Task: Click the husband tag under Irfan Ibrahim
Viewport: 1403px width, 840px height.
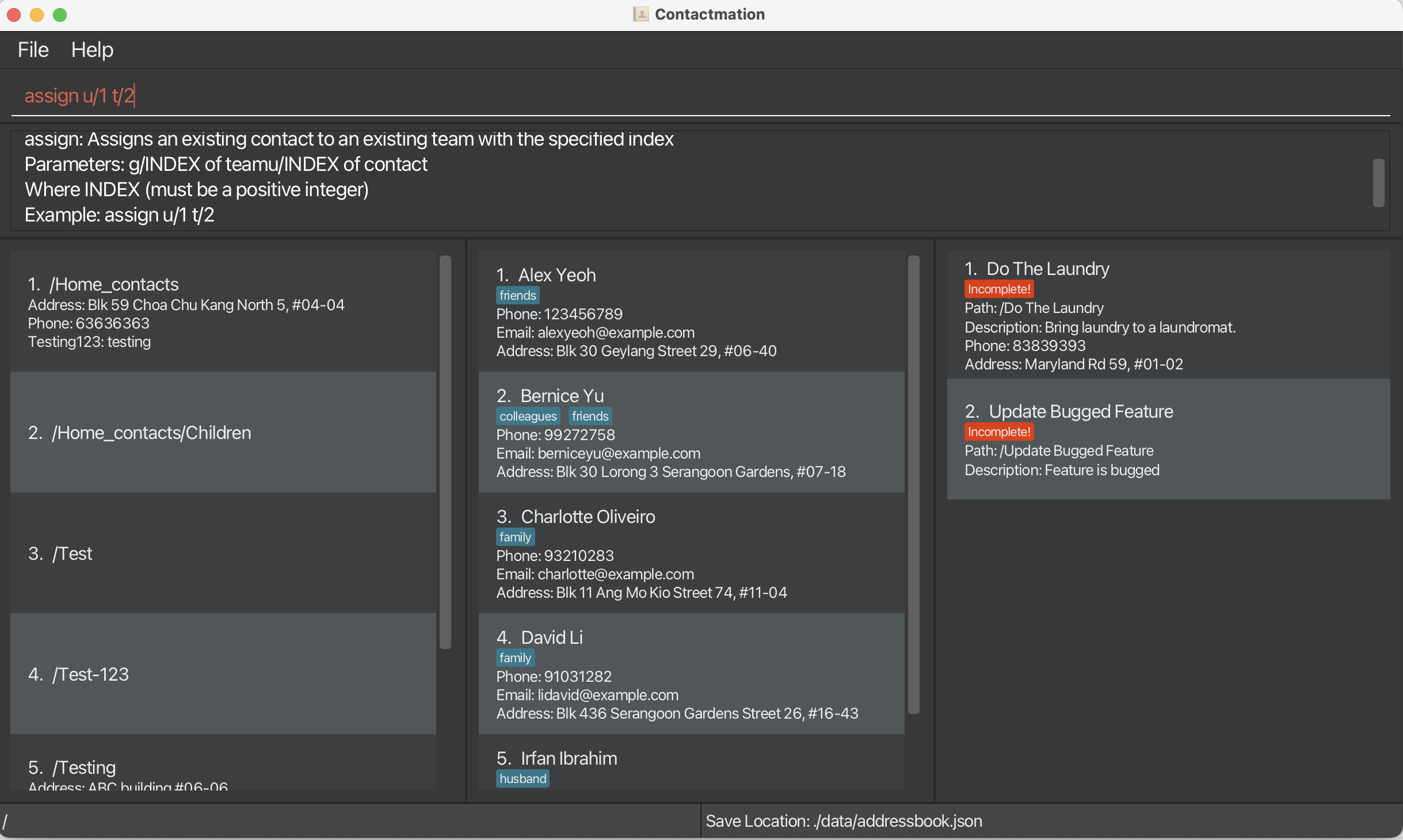Action: click(x=523, y=779)
